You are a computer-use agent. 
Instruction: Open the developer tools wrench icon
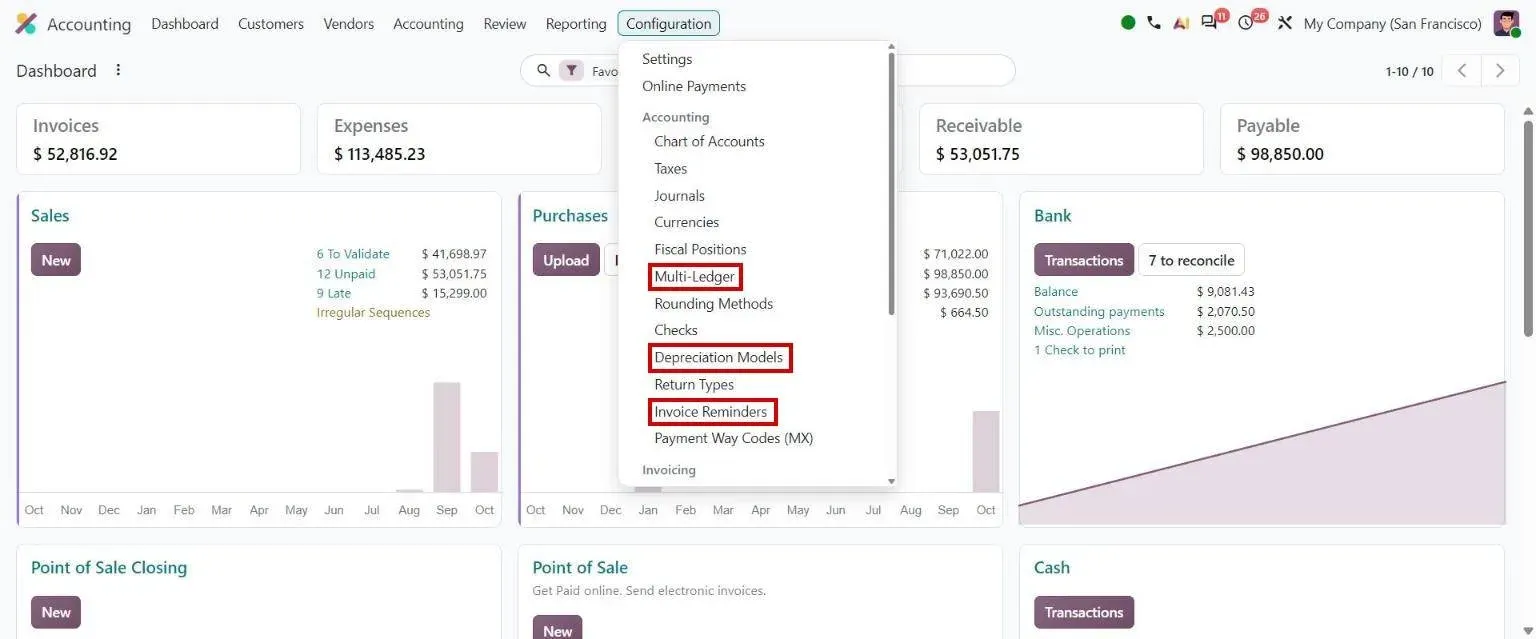(x=1285, y=23)
